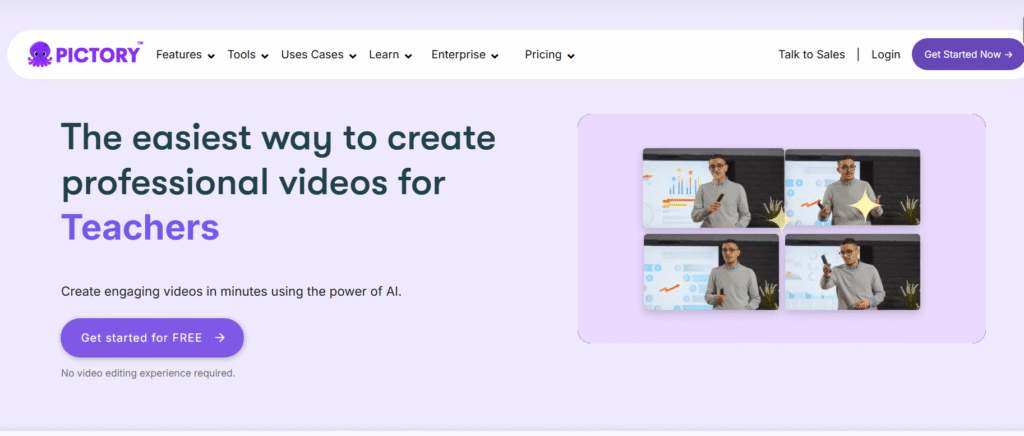Open the Uses Cases menu

point(312,55)
